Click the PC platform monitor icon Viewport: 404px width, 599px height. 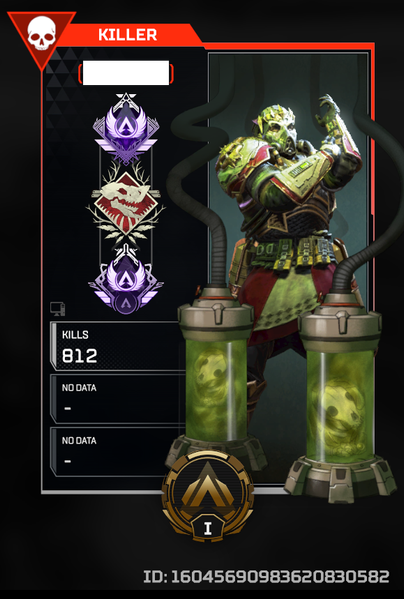58,309
